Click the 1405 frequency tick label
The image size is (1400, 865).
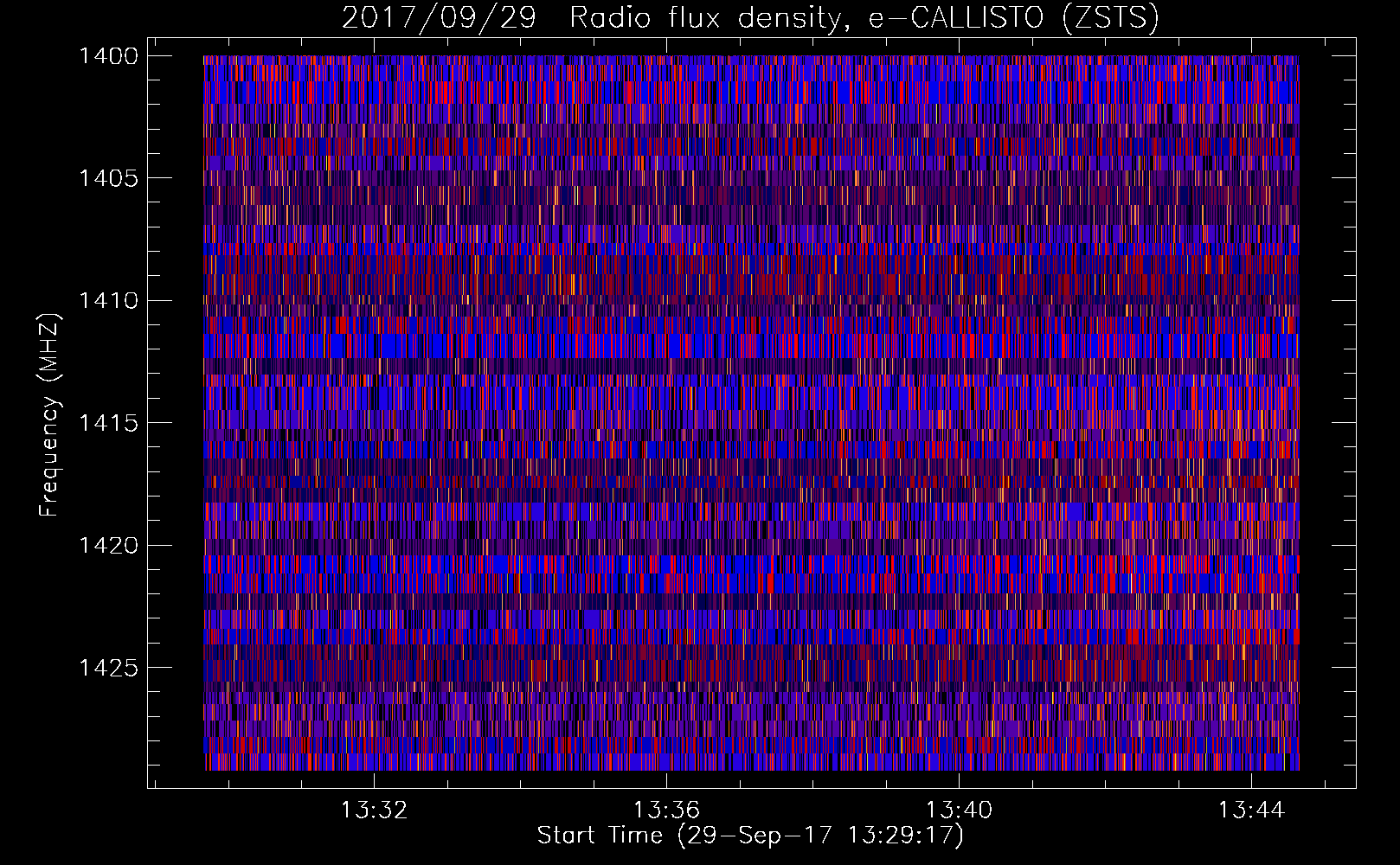pyautogui.click(x=108, y=178)
